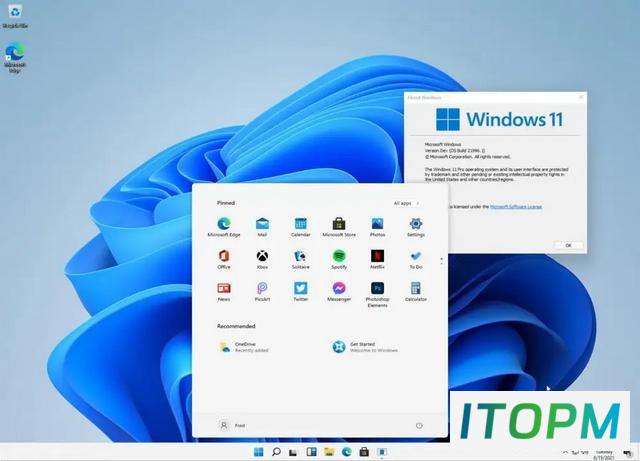Launch Solitaire

click(x=300, y=259)
